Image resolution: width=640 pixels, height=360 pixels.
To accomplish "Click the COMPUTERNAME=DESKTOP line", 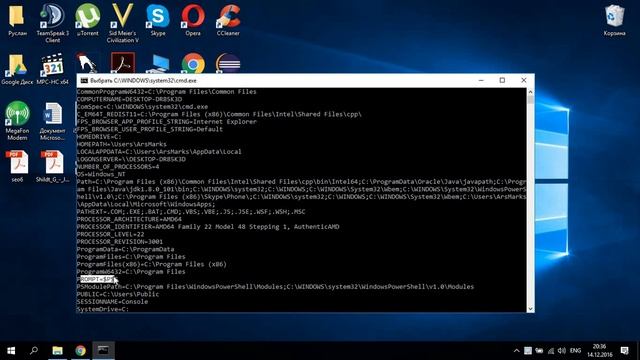I will coord(129,99).
